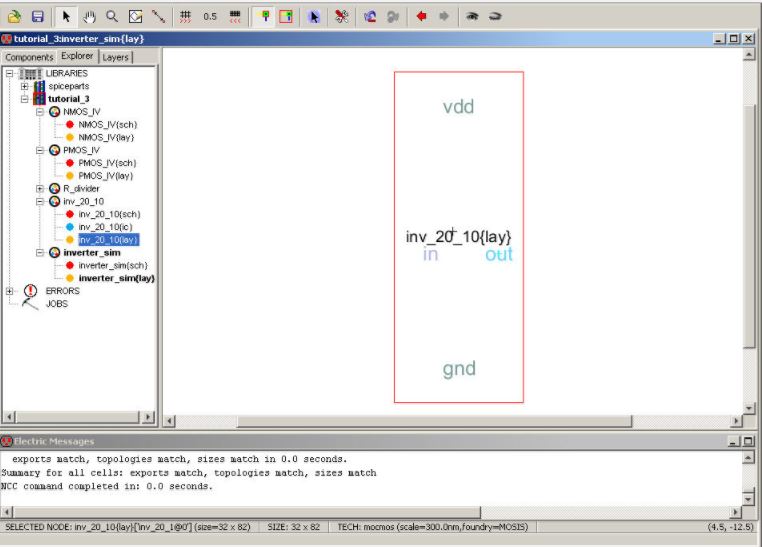Switch to the Components tab

[29, 58]
